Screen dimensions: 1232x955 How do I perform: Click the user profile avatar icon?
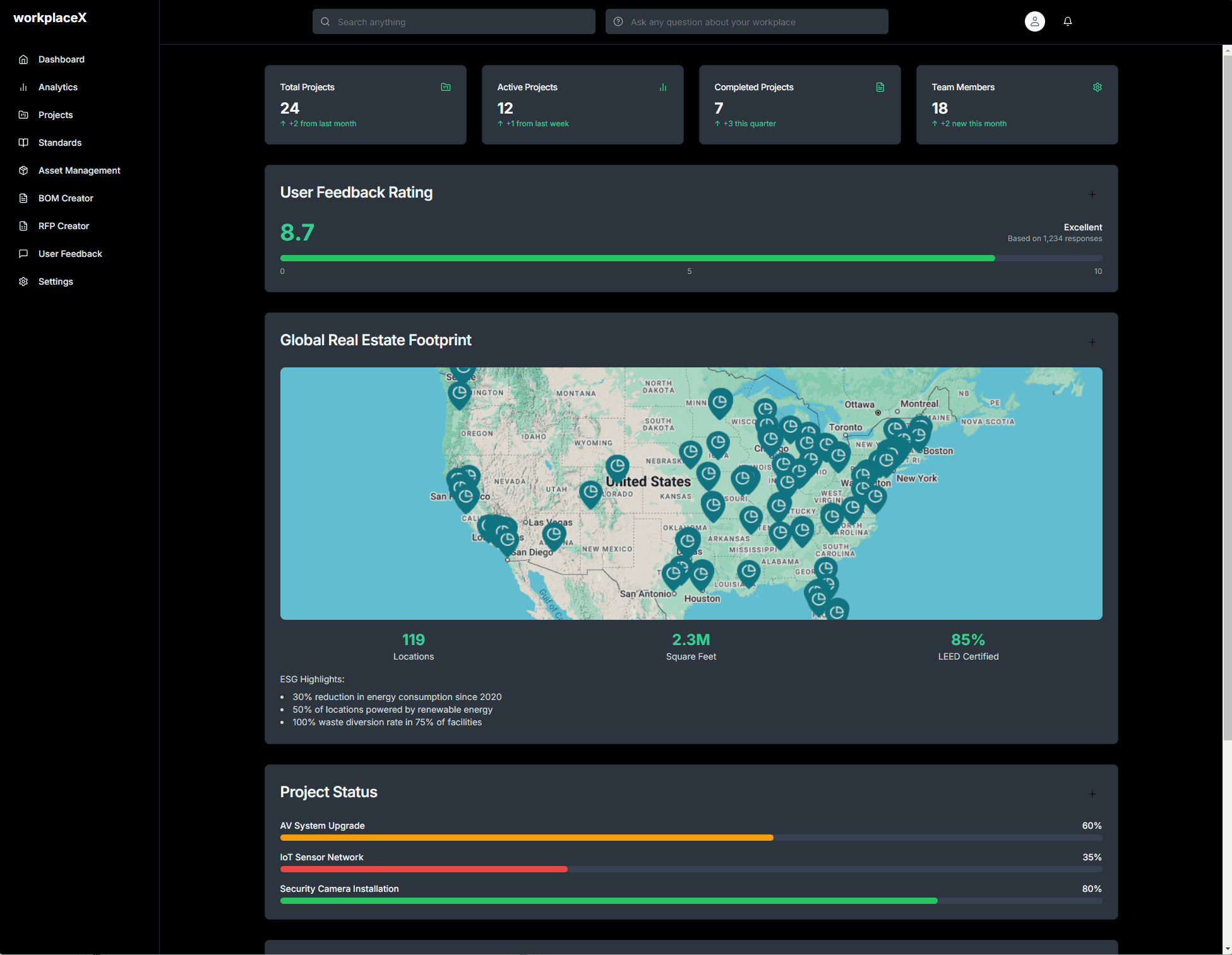click(1034, 21)
